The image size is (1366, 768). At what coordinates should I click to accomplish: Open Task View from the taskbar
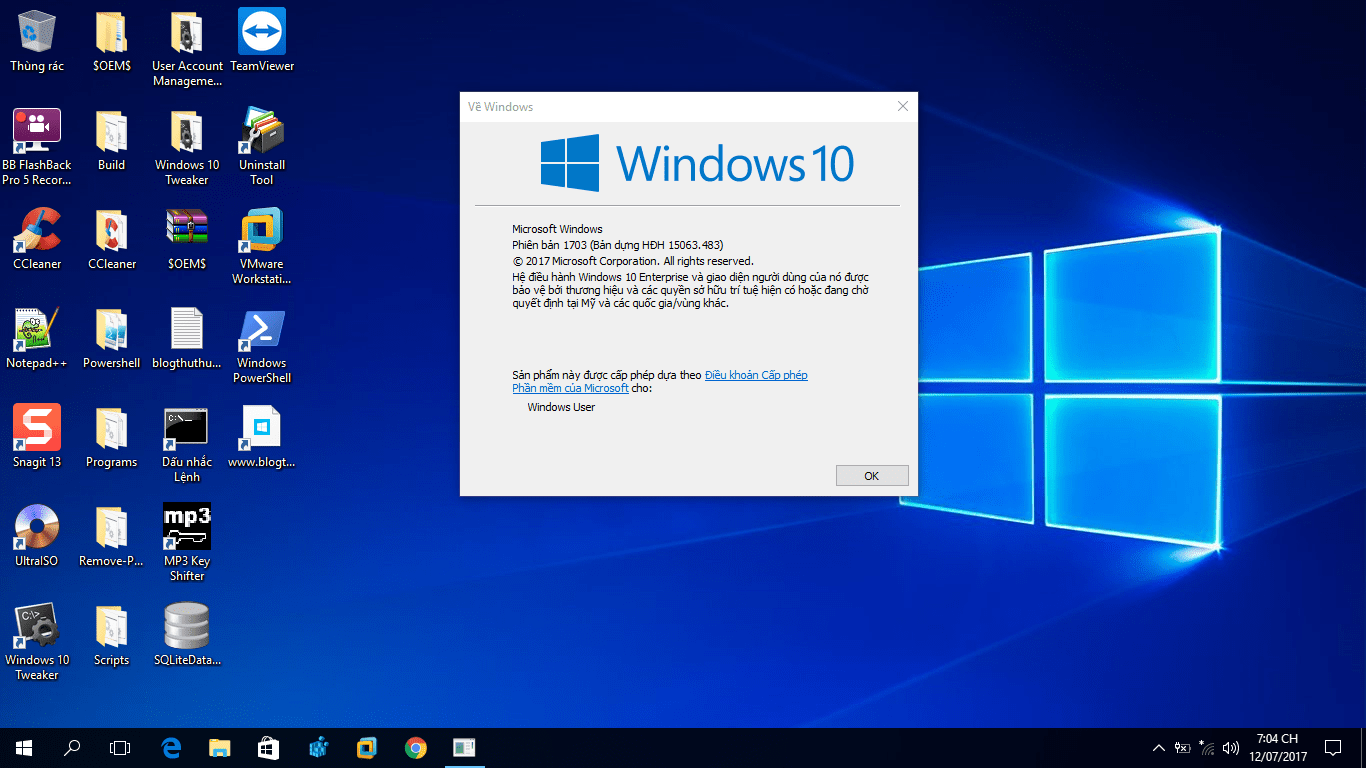pos(120,747)
